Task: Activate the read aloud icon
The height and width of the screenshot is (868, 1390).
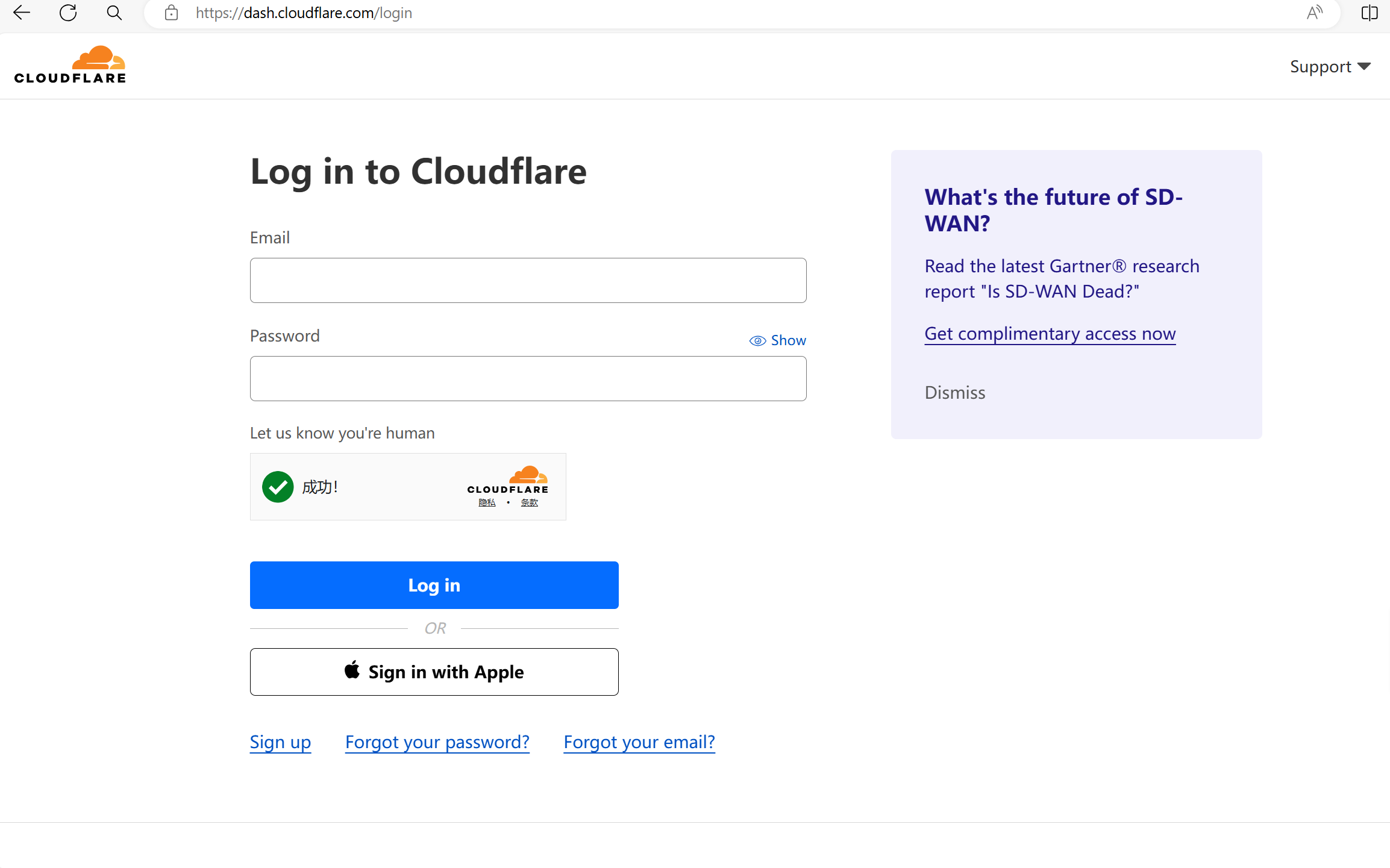Action: 1315,13
